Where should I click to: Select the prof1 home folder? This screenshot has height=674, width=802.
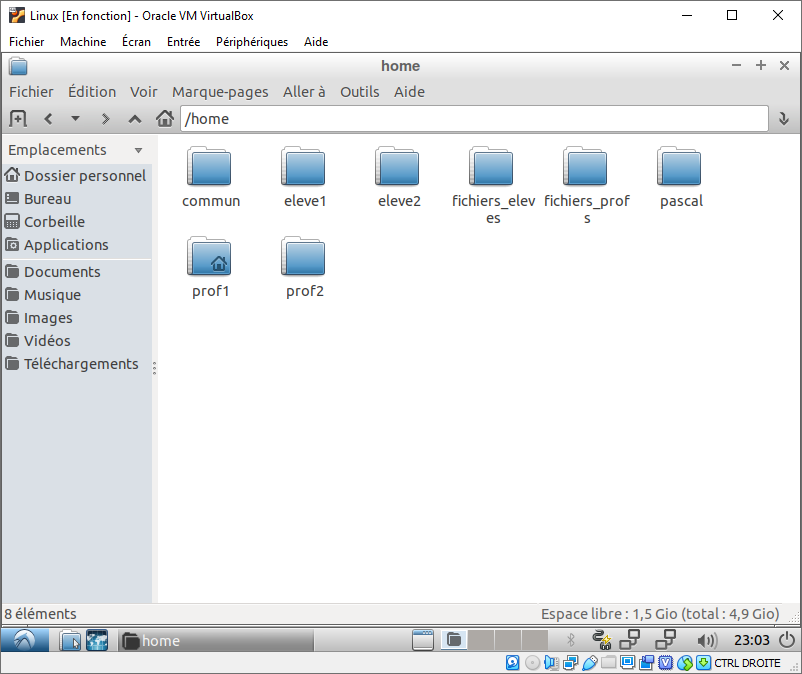210,267
